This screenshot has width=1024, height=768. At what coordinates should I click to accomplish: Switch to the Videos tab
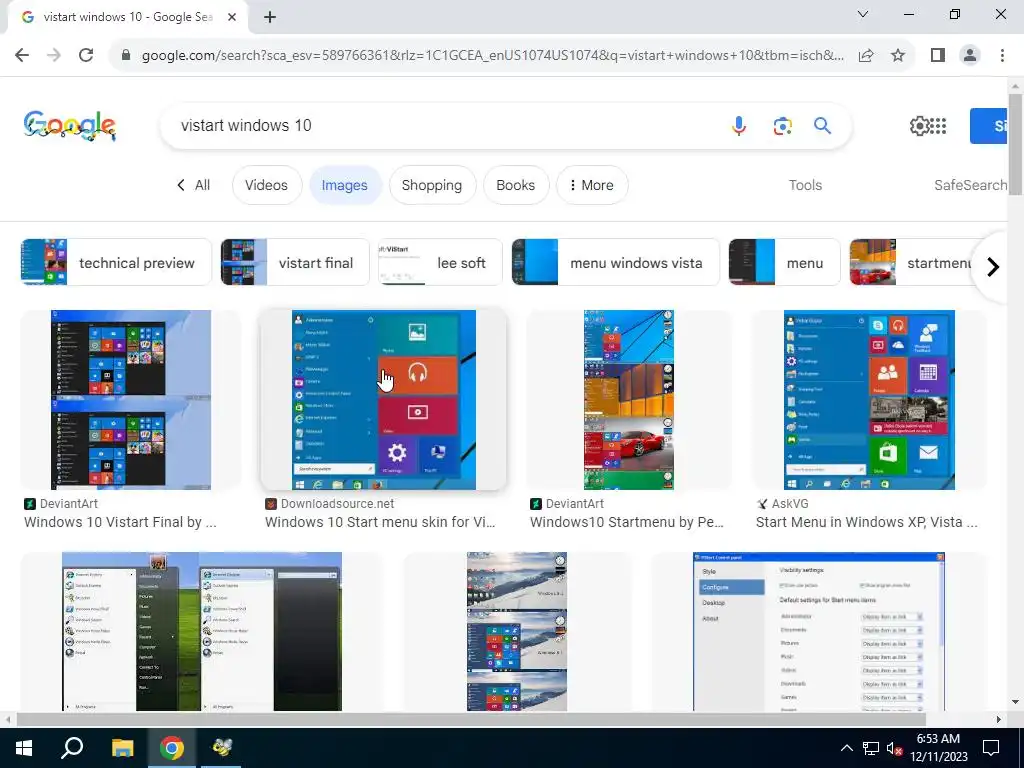click(266, 185)
